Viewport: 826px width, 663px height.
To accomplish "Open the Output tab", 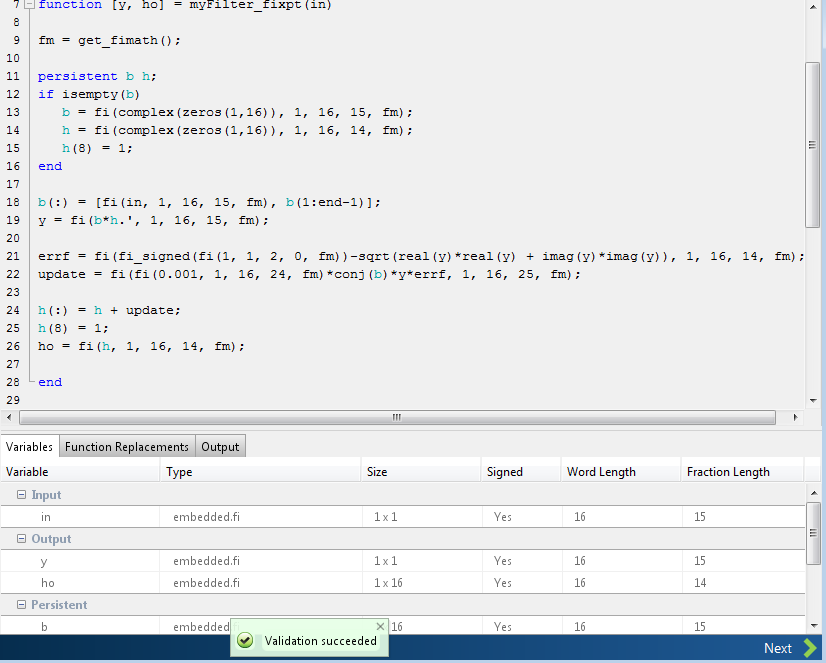I will tap(220, 447).
